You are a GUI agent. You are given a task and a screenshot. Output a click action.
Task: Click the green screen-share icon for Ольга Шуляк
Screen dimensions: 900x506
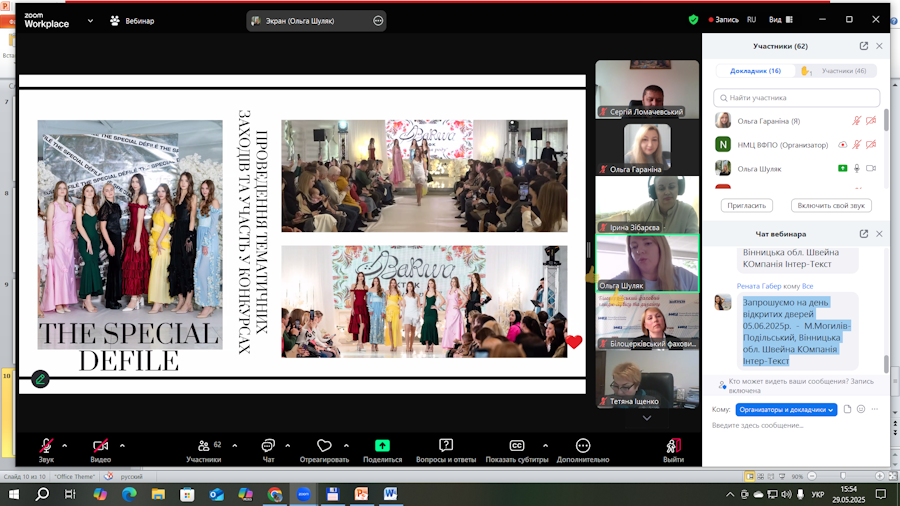click(842, 168)
